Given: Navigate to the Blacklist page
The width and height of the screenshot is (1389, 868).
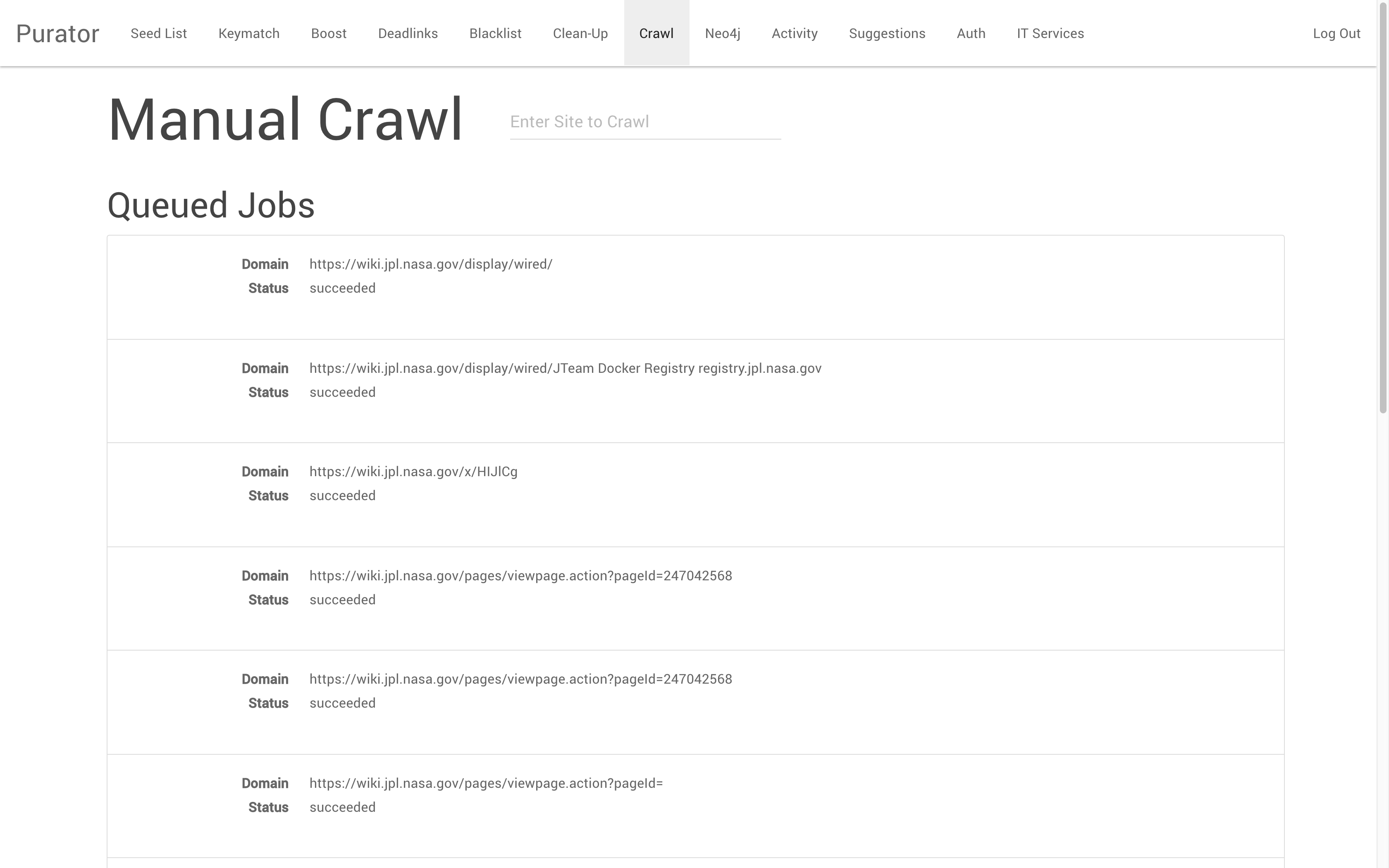Looking at the screenshot, I should click(x=495, y=33).
